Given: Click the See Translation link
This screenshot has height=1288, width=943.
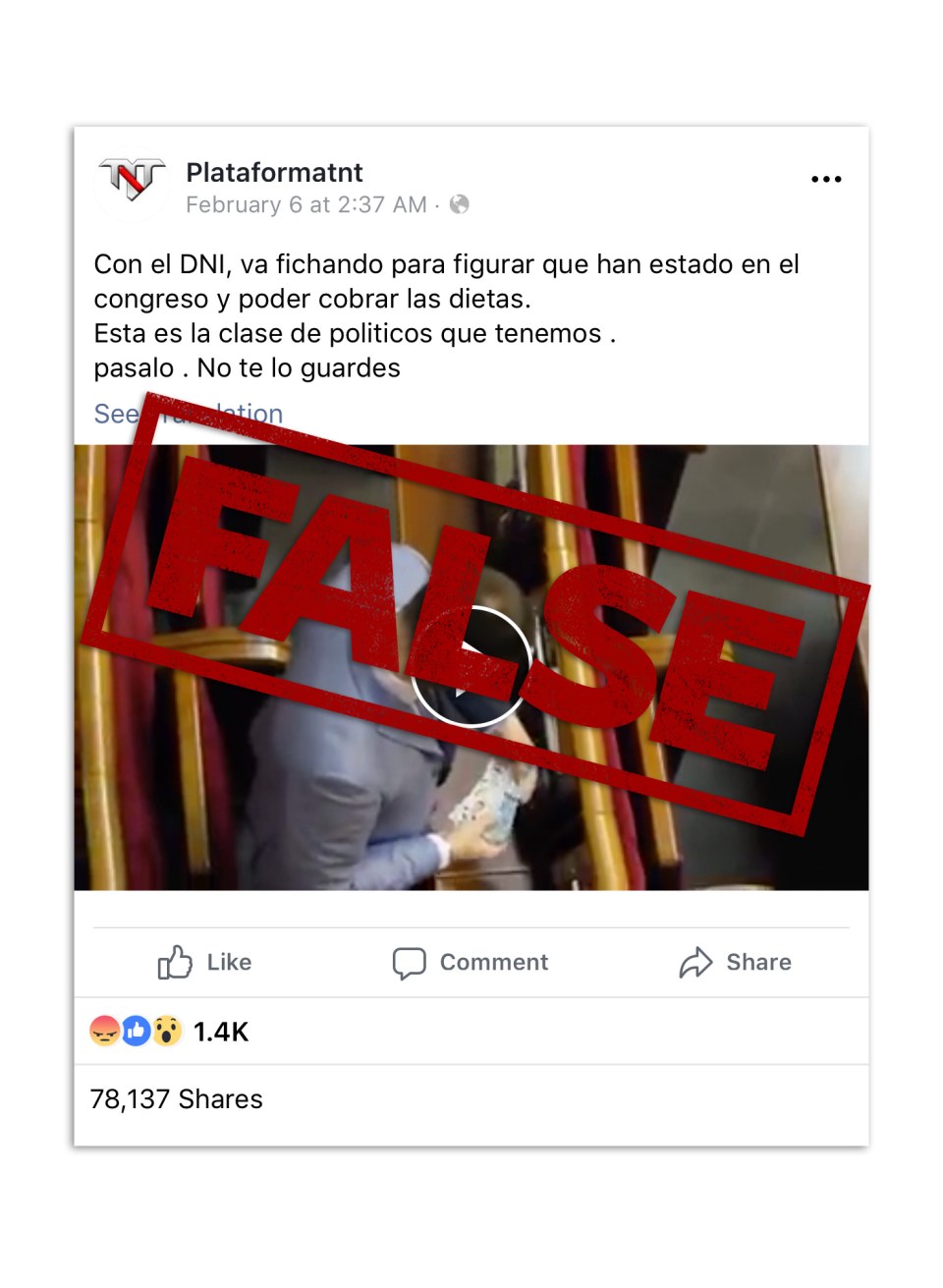Looking at the screenshot, I should [x=189, y=414].
